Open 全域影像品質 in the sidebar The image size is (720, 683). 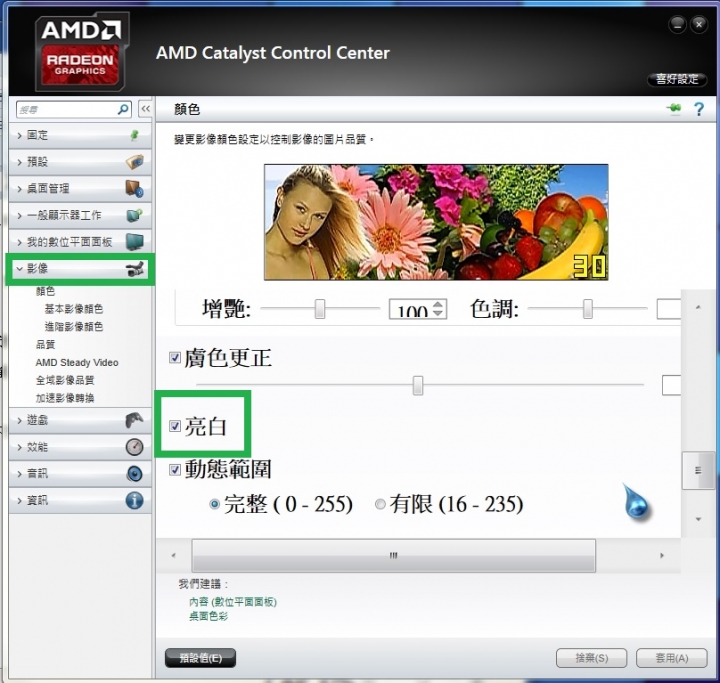[65, 380]
